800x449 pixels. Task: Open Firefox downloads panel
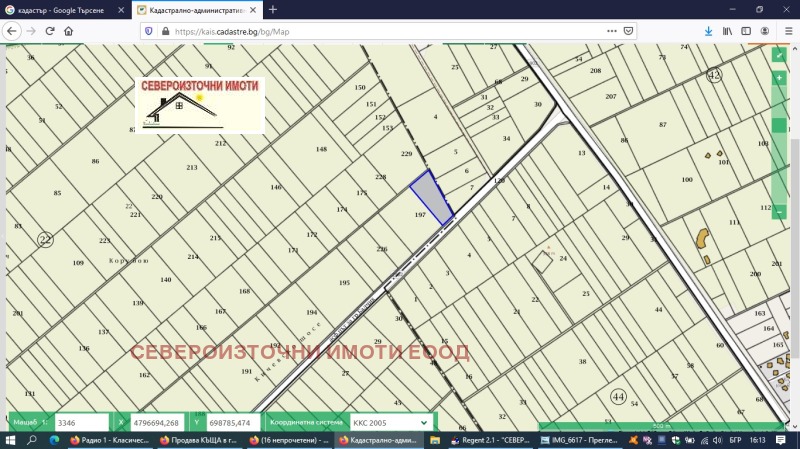[708, 31]
